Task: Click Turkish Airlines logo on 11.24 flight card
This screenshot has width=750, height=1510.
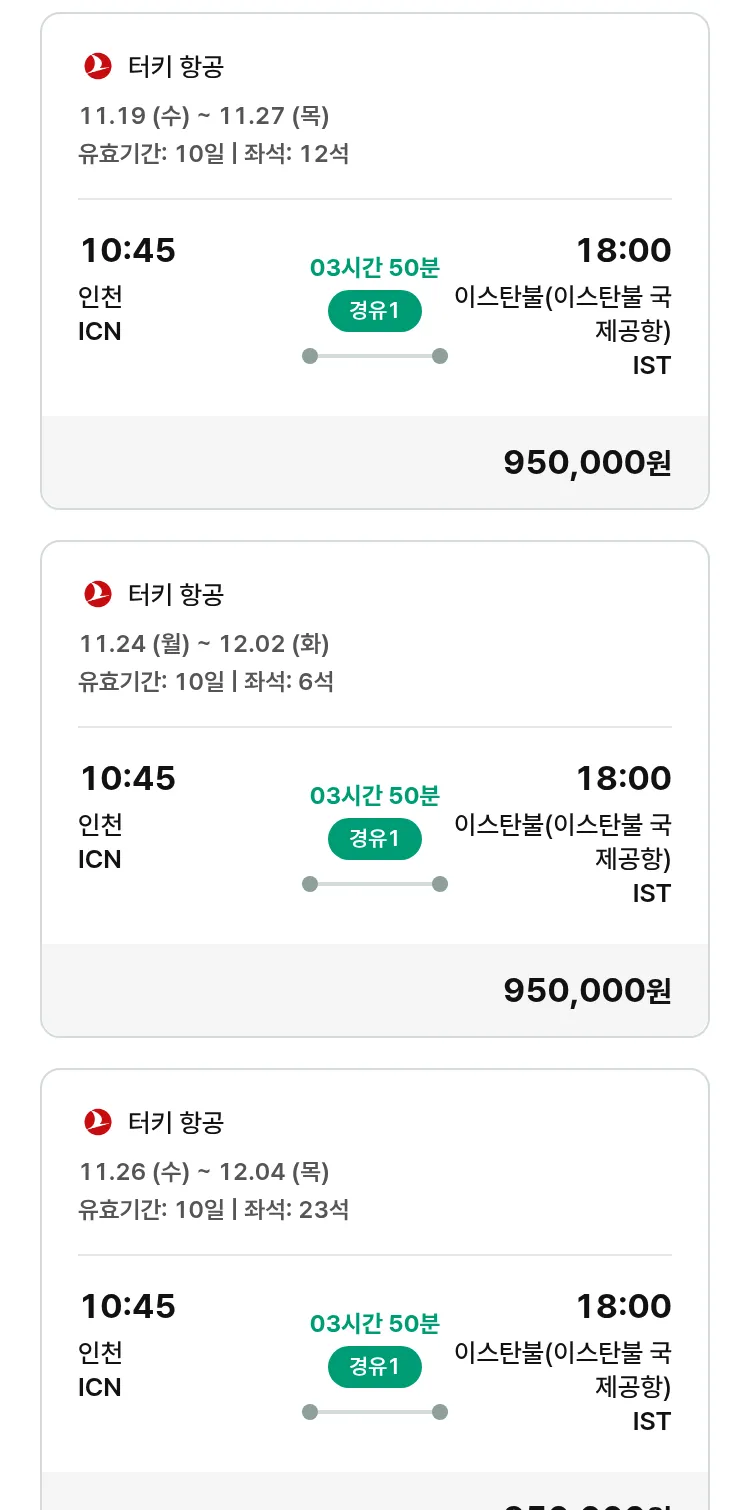Action: (98, 594)
